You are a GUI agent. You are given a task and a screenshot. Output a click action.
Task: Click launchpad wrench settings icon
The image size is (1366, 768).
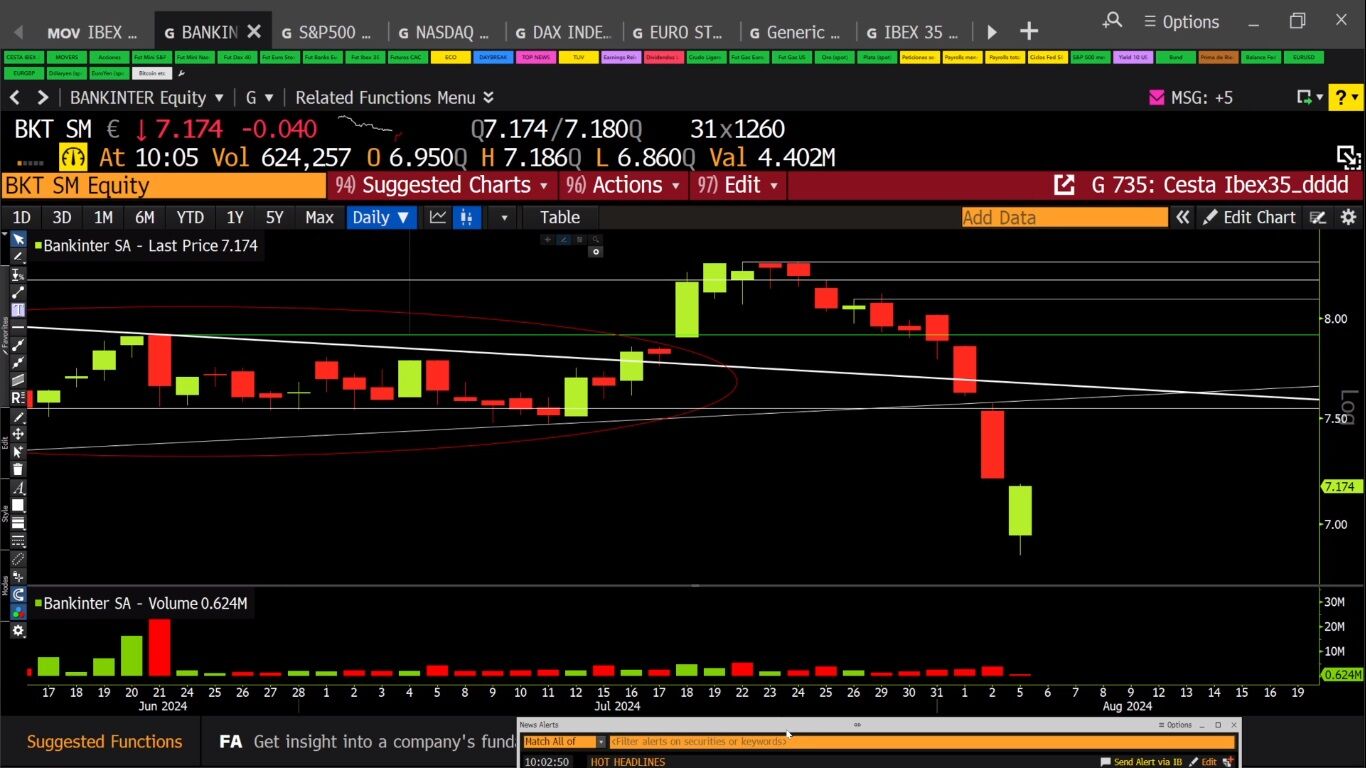181,73
